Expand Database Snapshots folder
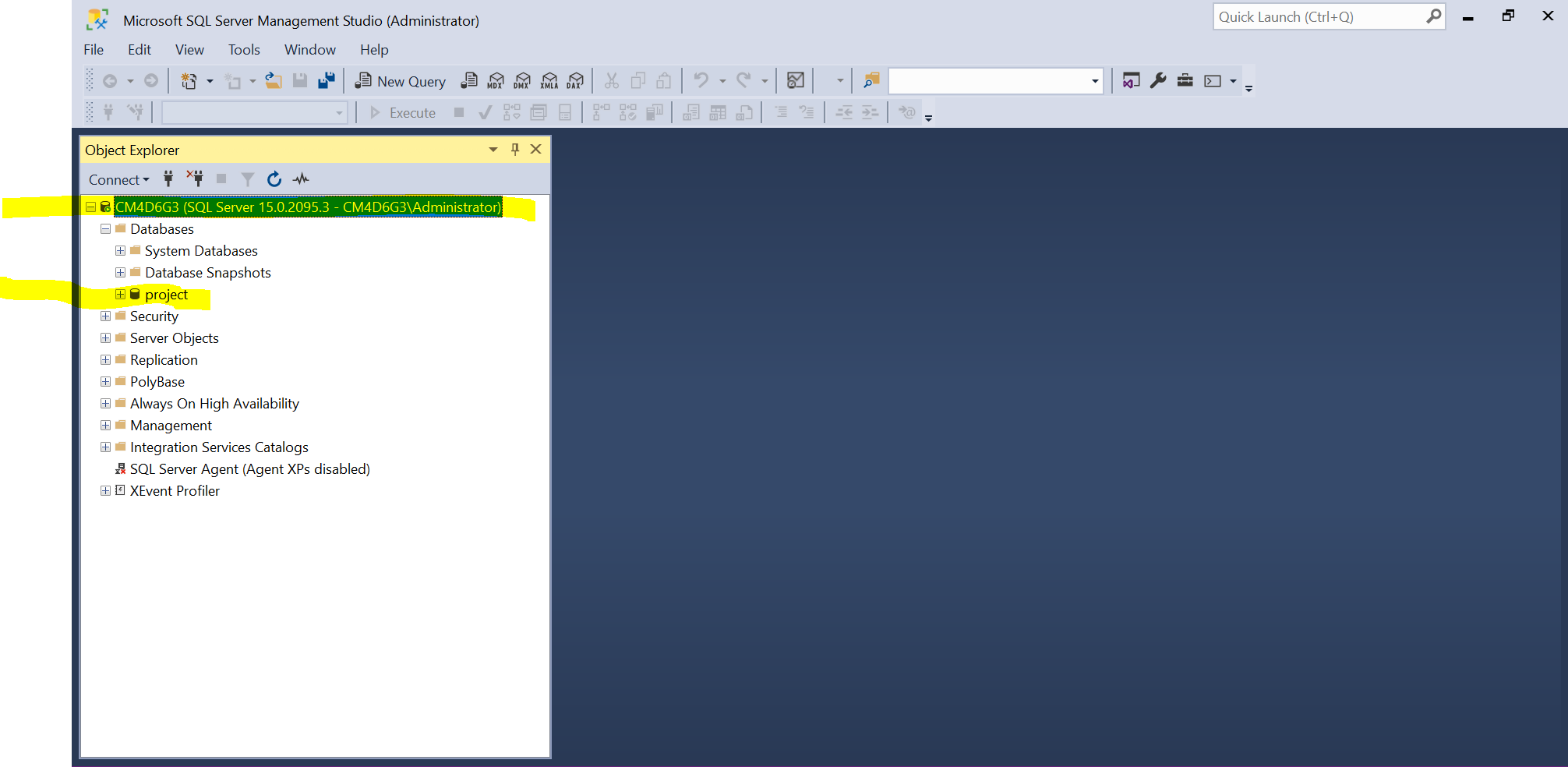Image resolution: width=1568 pixels, height=767 pixels. point(120,273)
